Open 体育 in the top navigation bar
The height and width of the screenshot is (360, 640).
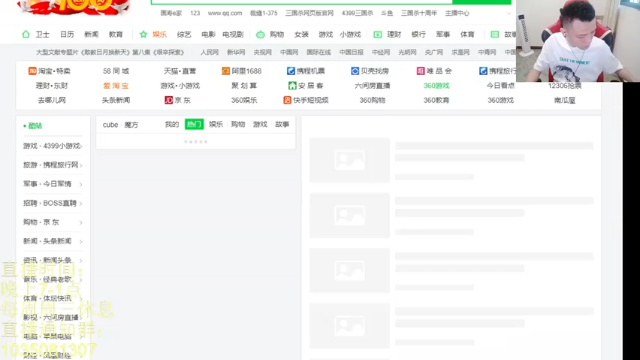click(467, 35)
